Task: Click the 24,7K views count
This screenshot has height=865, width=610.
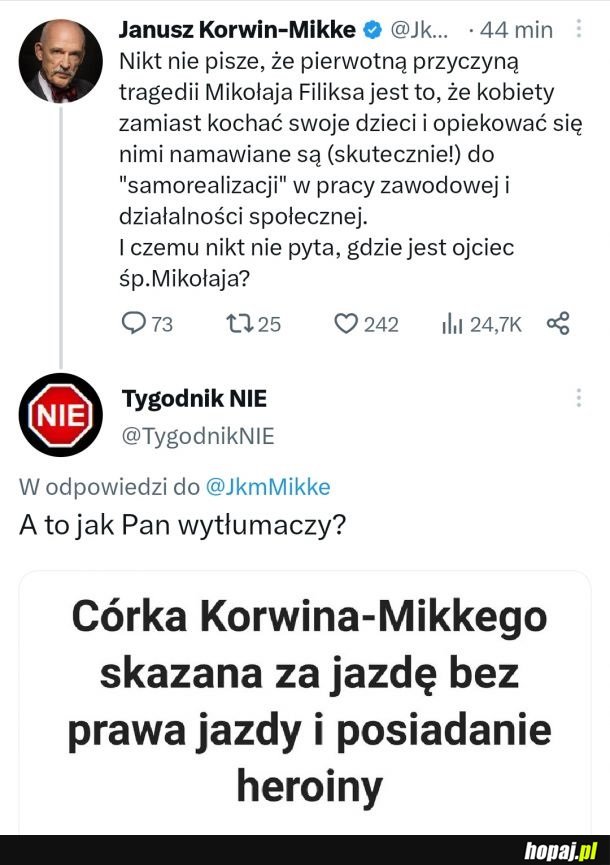Action: pos(496,324)
